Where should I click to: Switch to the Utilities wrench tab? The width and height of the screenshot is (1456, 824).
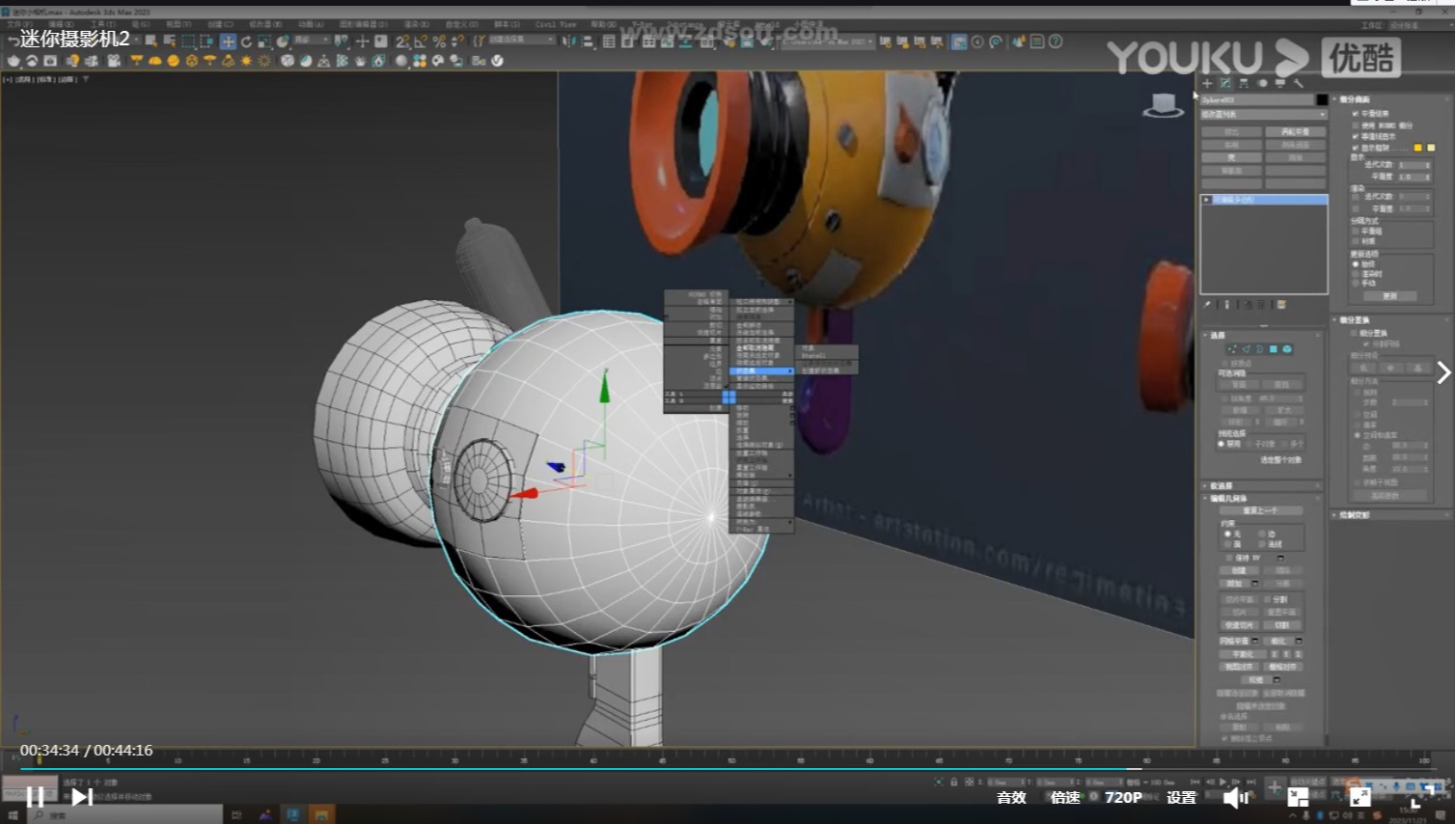pyautogui.click(x=1298, y=83)
